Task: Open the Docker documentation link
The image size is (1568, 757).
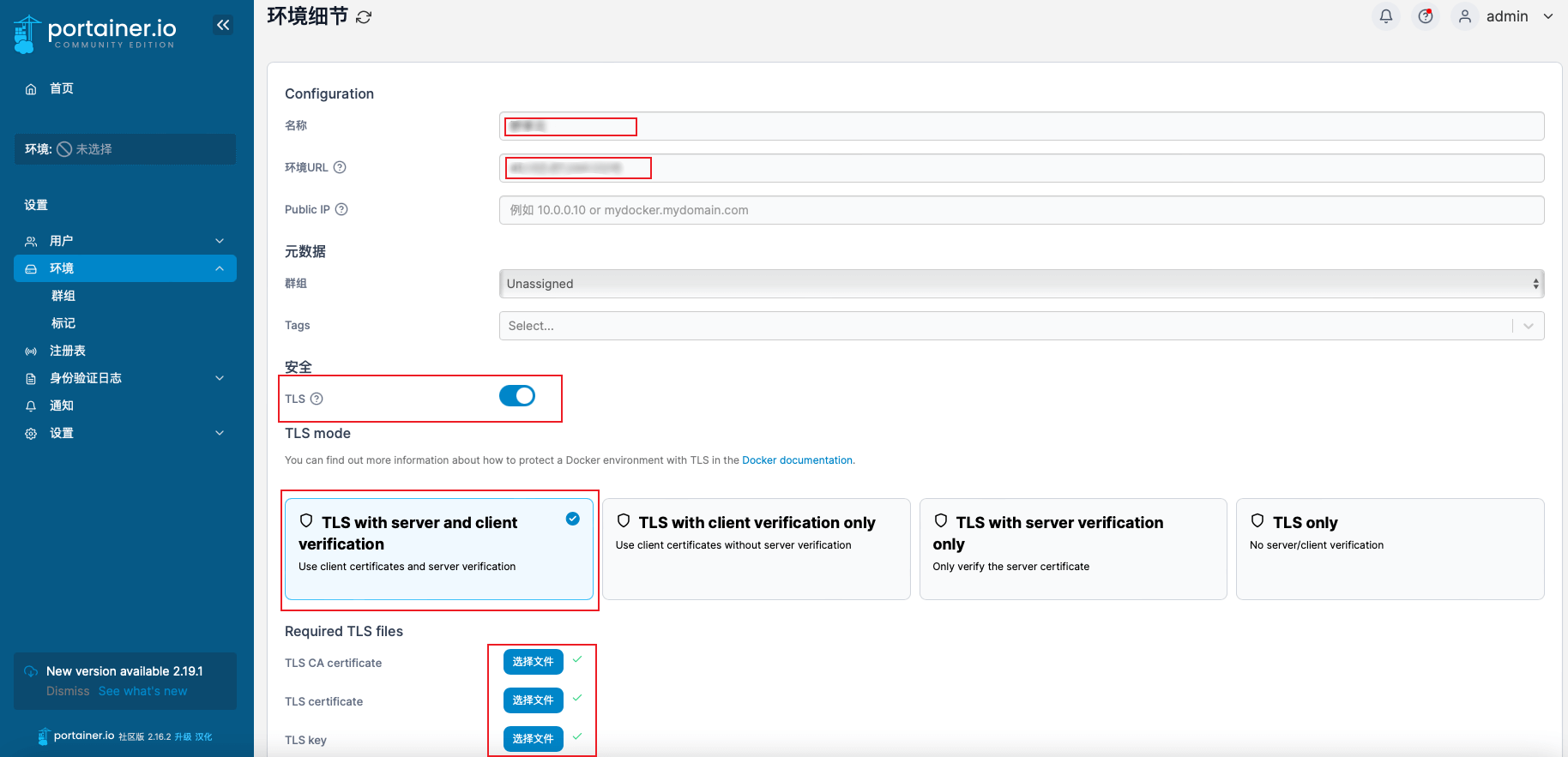Action: (797, 460)
